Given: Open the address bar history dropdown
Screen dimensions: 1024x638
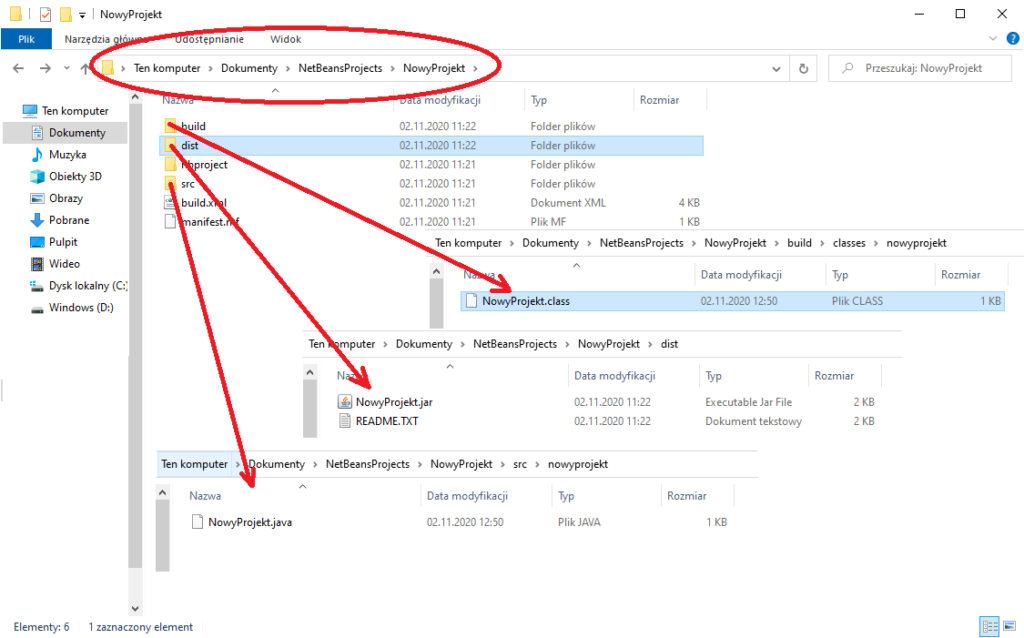Looking at the screenshot, I should (x=777, y=68).
